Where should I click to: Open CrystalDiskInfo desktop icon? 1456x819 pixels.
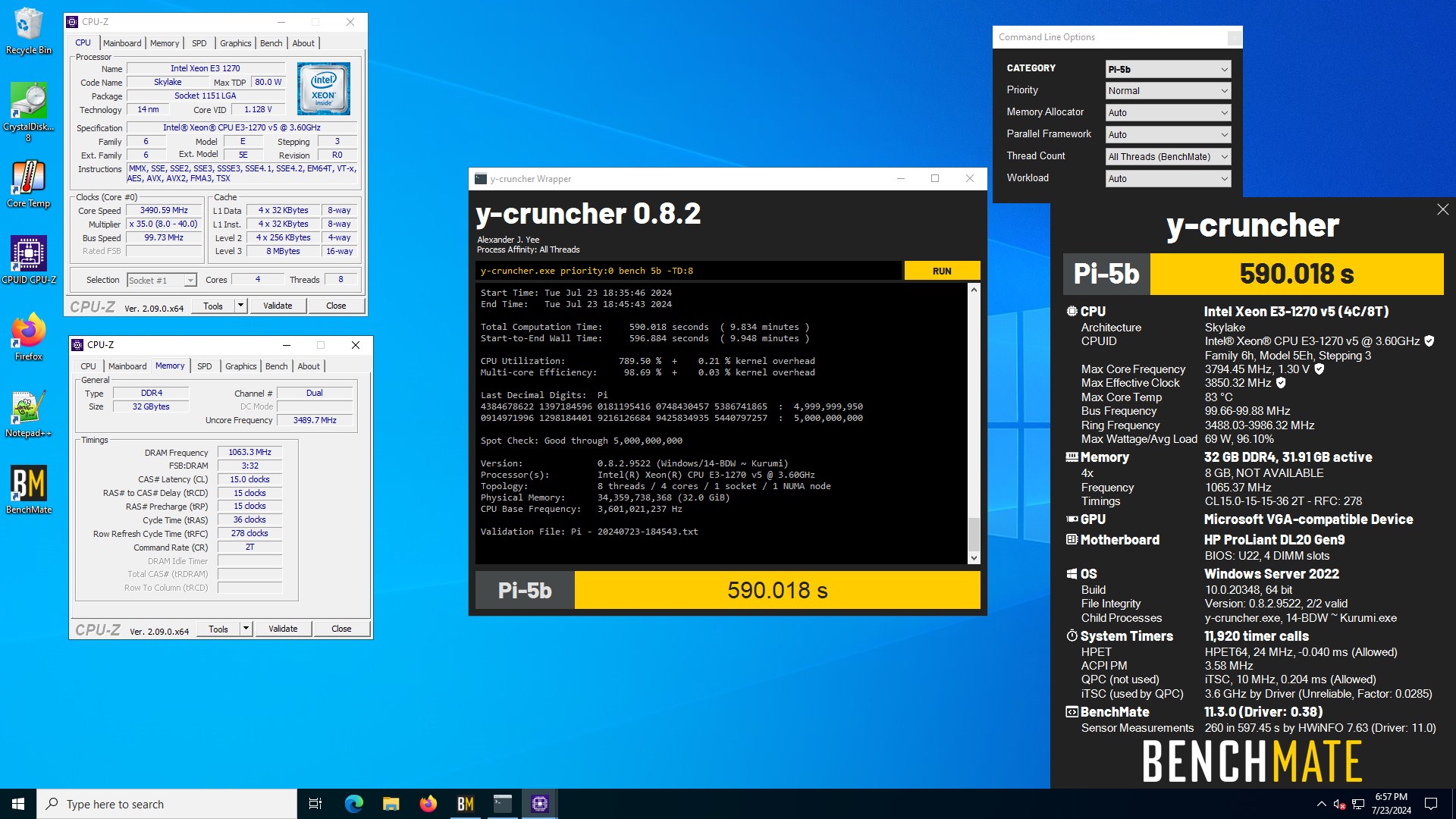(29, 111)
